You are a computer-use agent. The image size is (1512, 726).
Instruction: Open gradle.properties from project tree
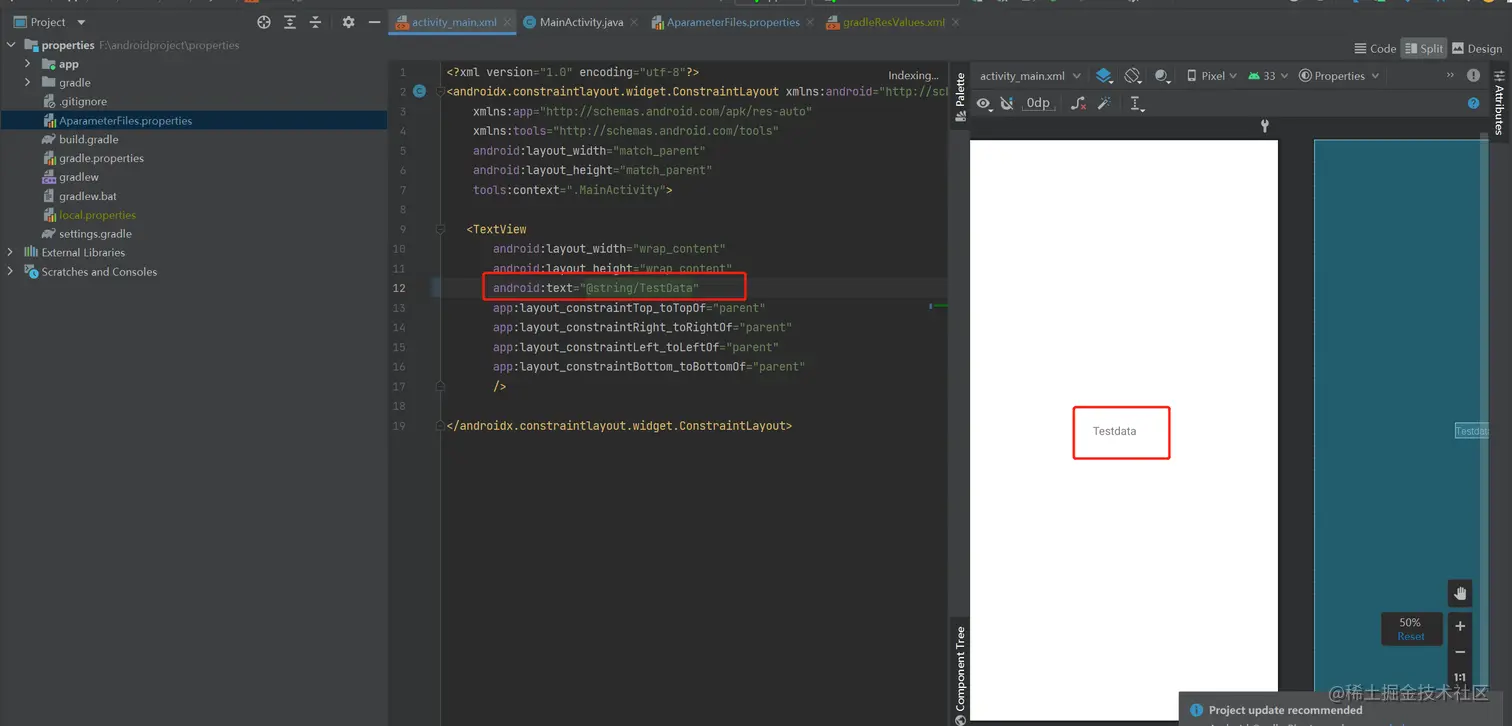tap(101, 158)
